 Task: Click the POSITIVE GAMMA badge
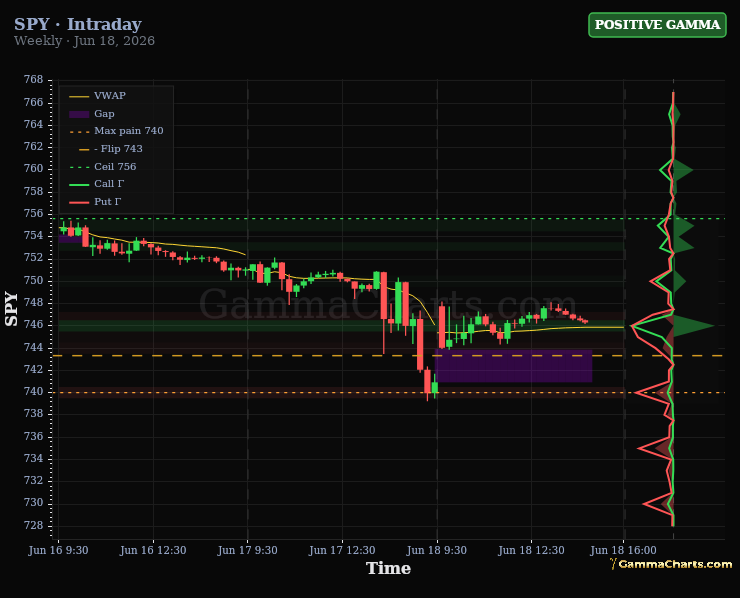(657, 25)
